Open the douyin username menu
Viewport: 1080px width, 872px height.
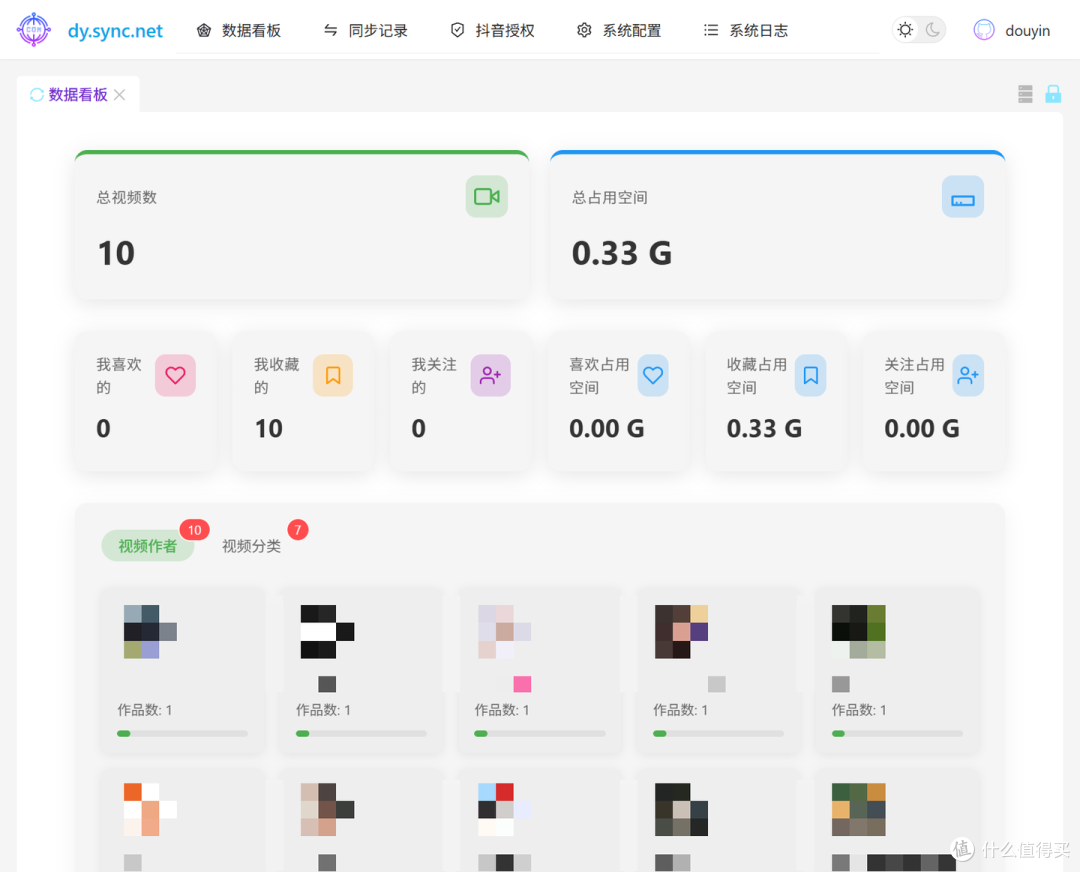tap(1028, 31)
